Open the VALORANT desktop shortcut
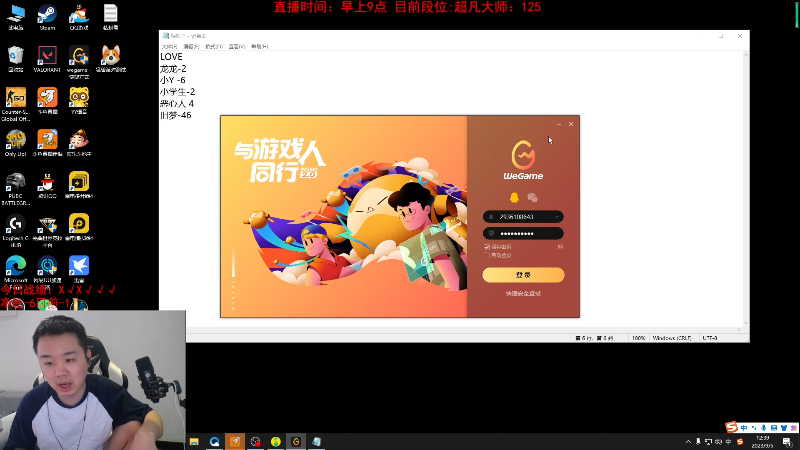Screen dimensions: 800x450 point(47,59)
